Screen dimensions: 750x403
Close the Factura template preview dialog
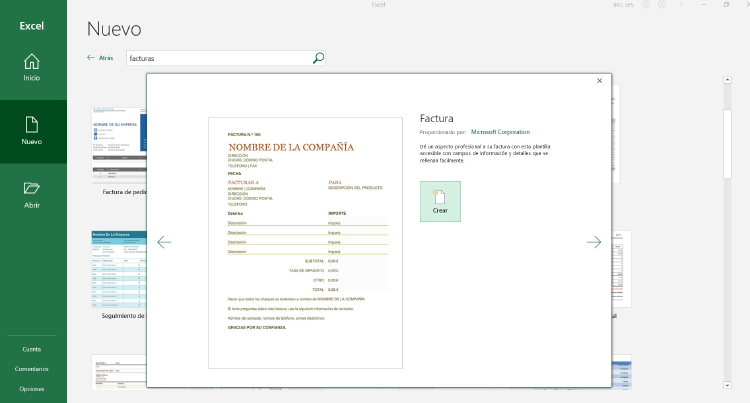click(599, 81)
